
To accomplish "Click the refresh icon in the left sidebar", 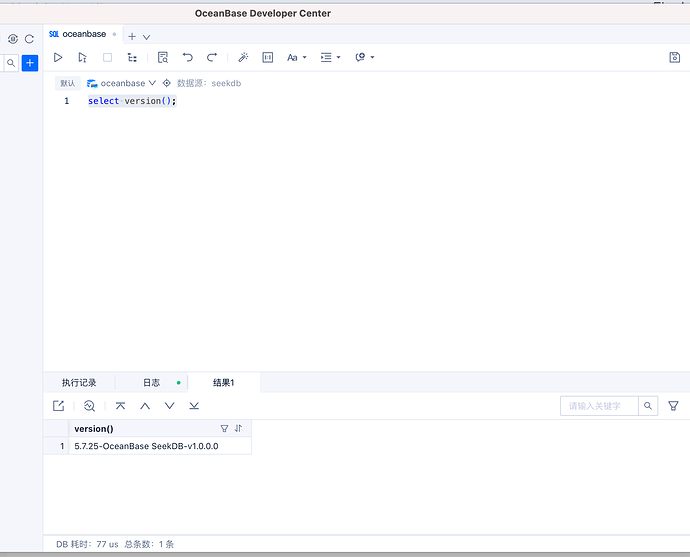I will [30, 39].
